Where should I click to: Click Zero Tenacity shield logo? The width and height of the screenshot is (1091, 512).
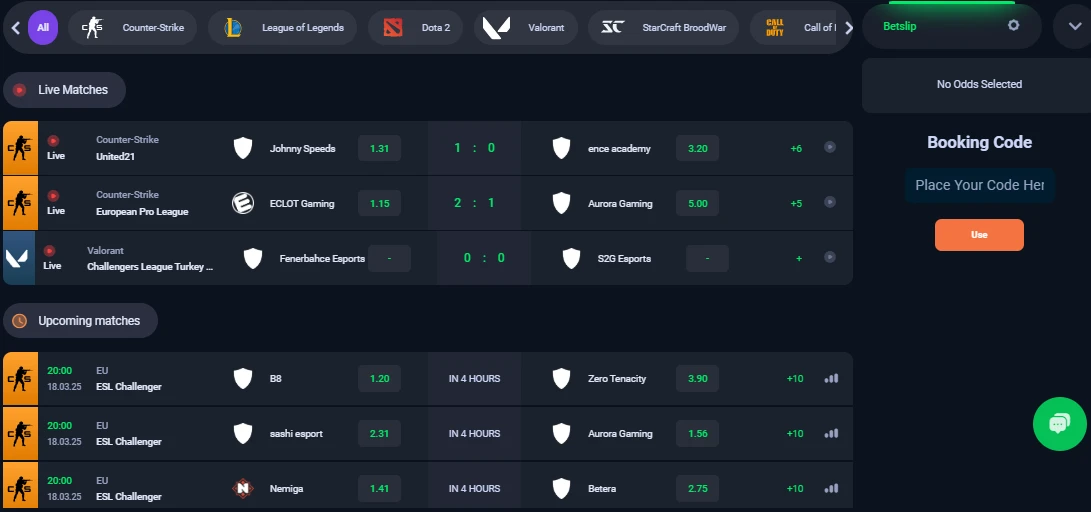pos(562,378)
